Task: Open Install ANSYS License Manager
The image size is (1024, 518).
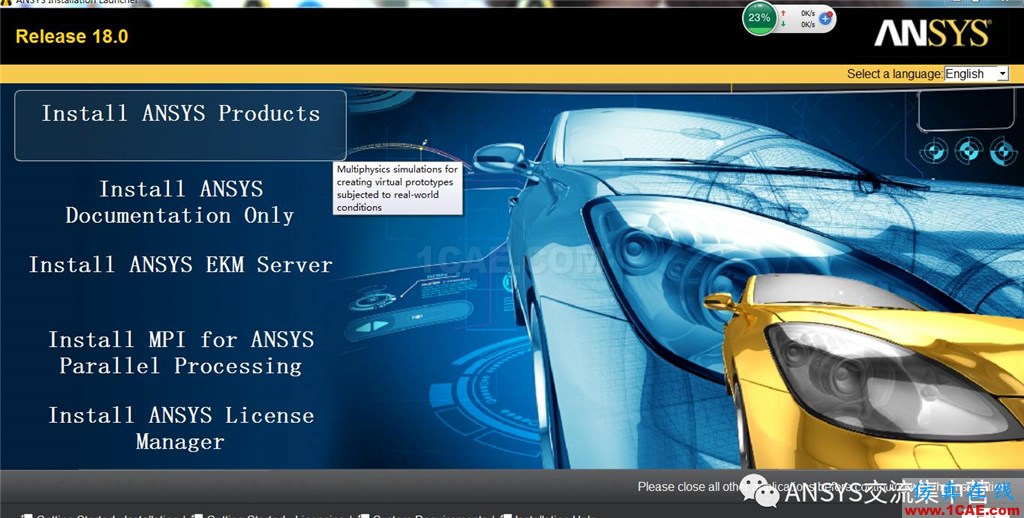Action: click(180, 429)
